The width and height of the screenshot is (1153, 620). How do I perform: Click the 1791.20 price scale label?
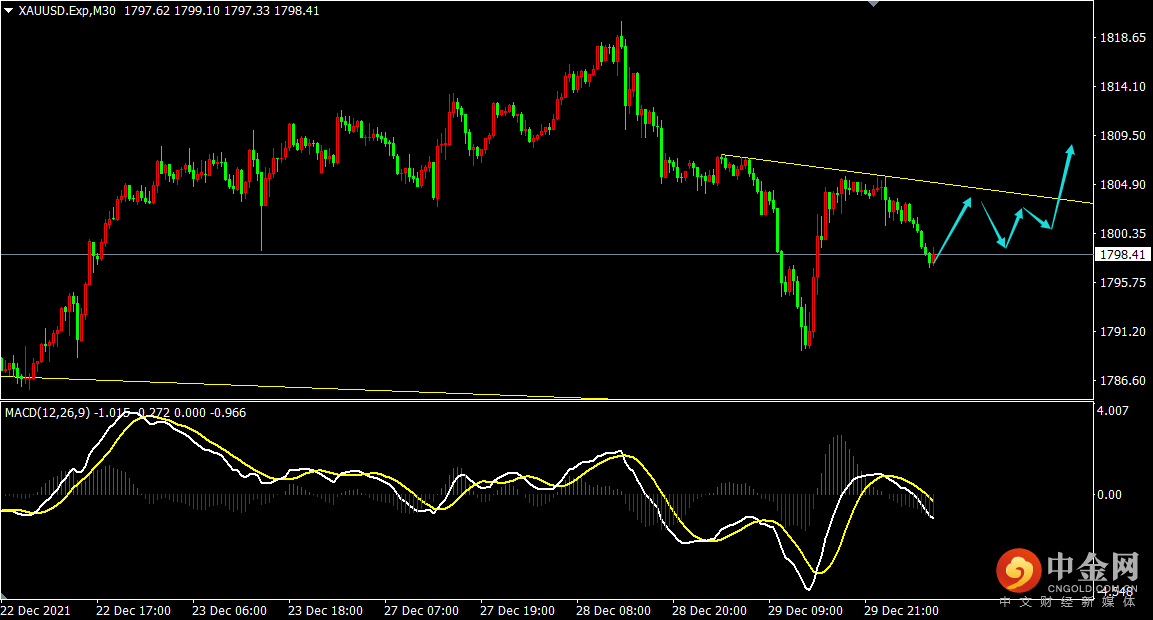coord(1122,332)
